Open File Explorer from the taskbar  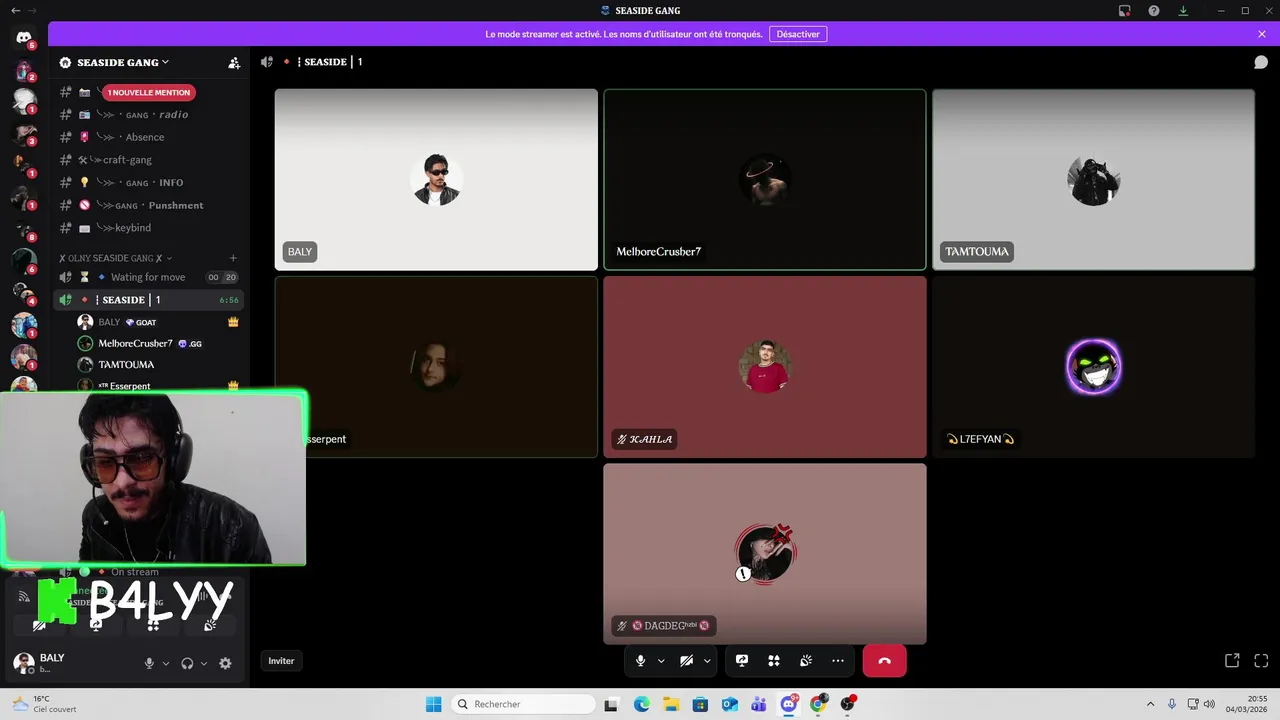(671, 704)
